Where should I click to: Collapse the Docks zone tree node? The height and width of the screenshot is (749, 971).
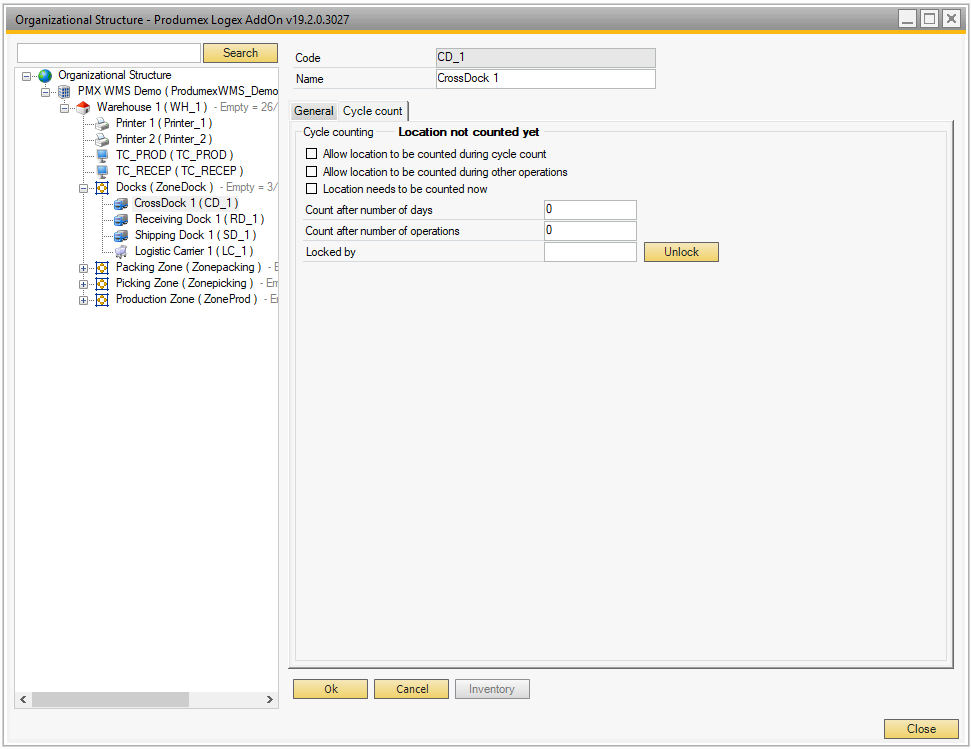(x=84, y=188)
